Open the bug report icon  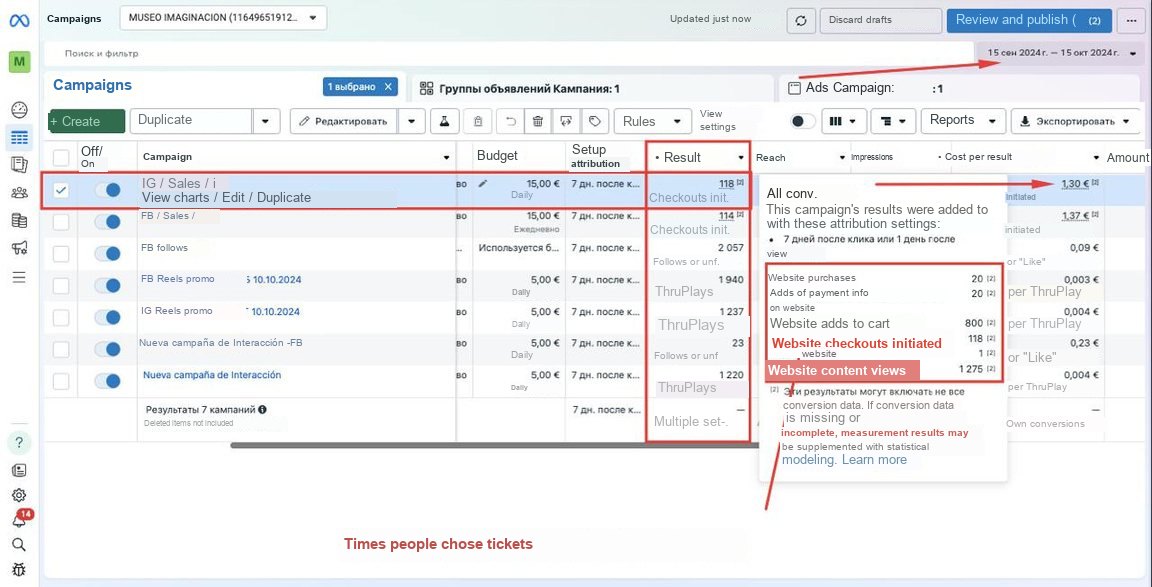coord(19,569)
